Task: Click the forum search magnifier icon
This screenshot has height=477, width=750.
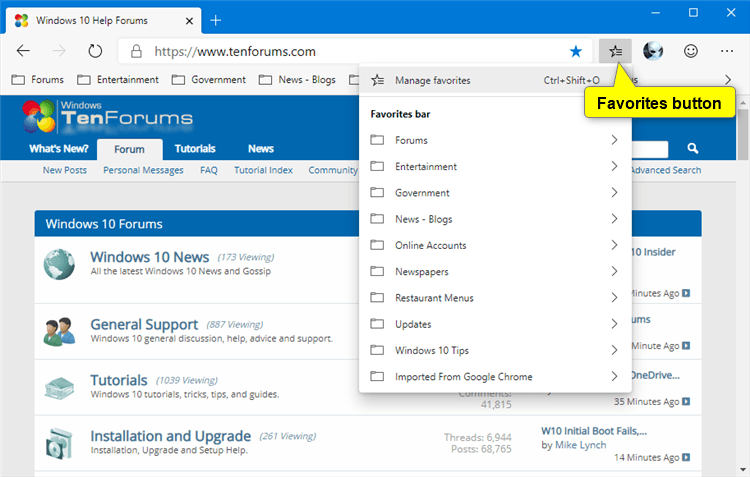Action: (x=693, y=148)
